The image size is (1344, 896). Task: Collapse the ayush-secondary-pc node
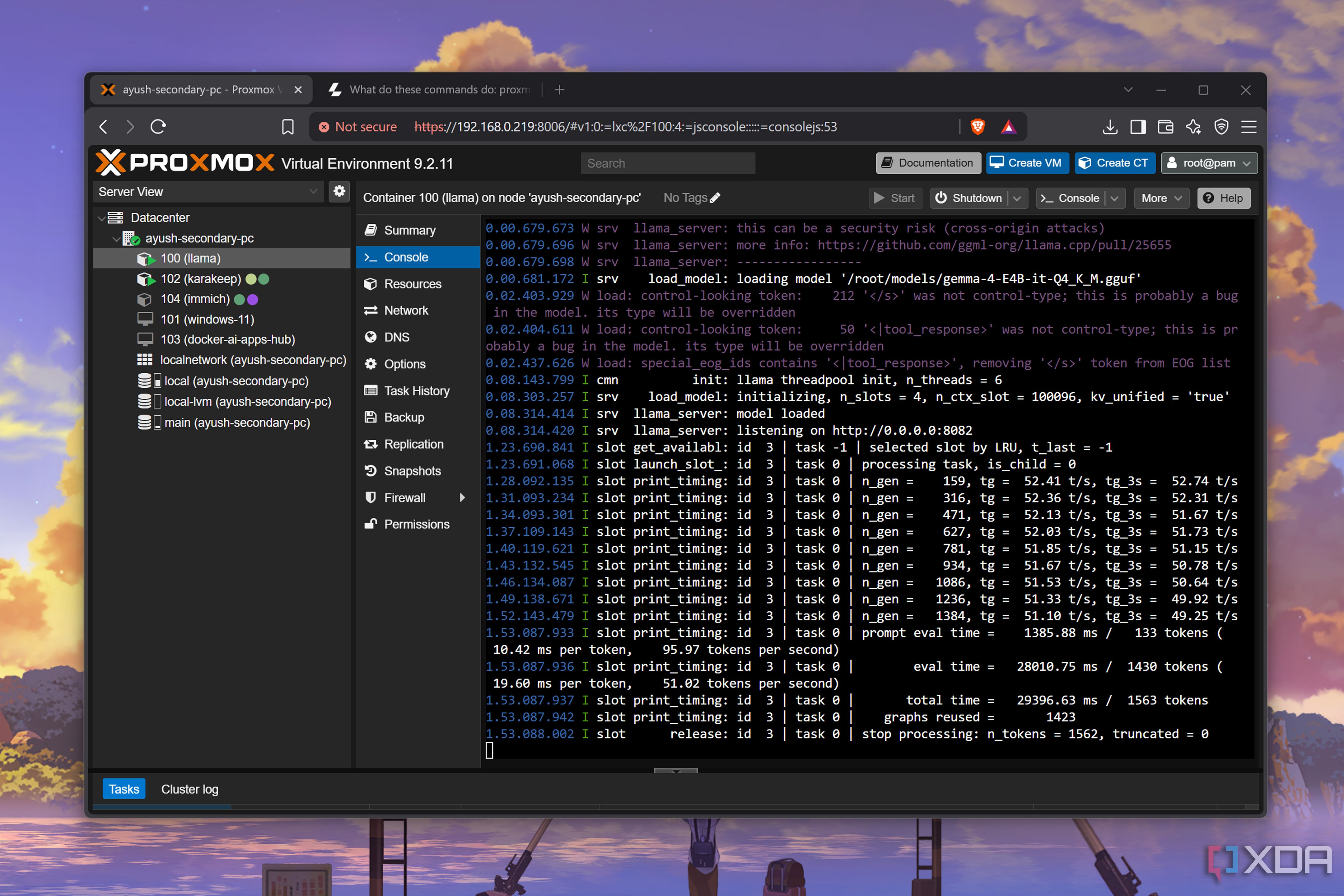[116, 238]
